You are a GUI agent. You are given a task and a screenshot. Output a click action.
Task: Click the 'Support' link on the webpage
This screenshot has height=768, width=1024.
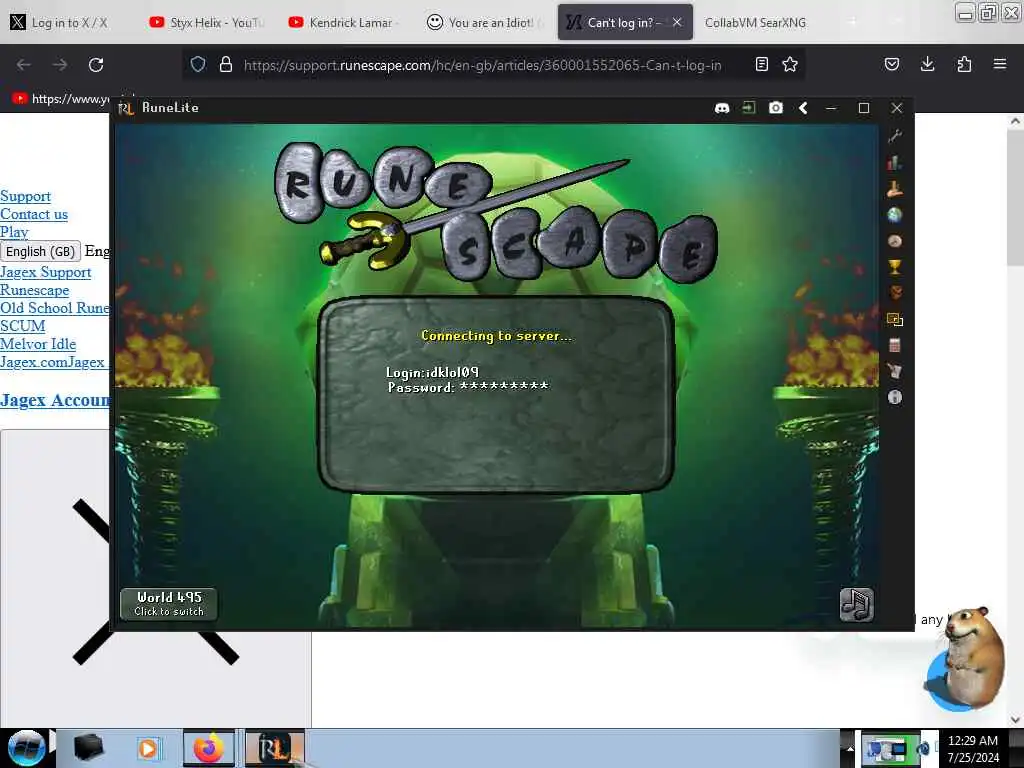[25, 196]
